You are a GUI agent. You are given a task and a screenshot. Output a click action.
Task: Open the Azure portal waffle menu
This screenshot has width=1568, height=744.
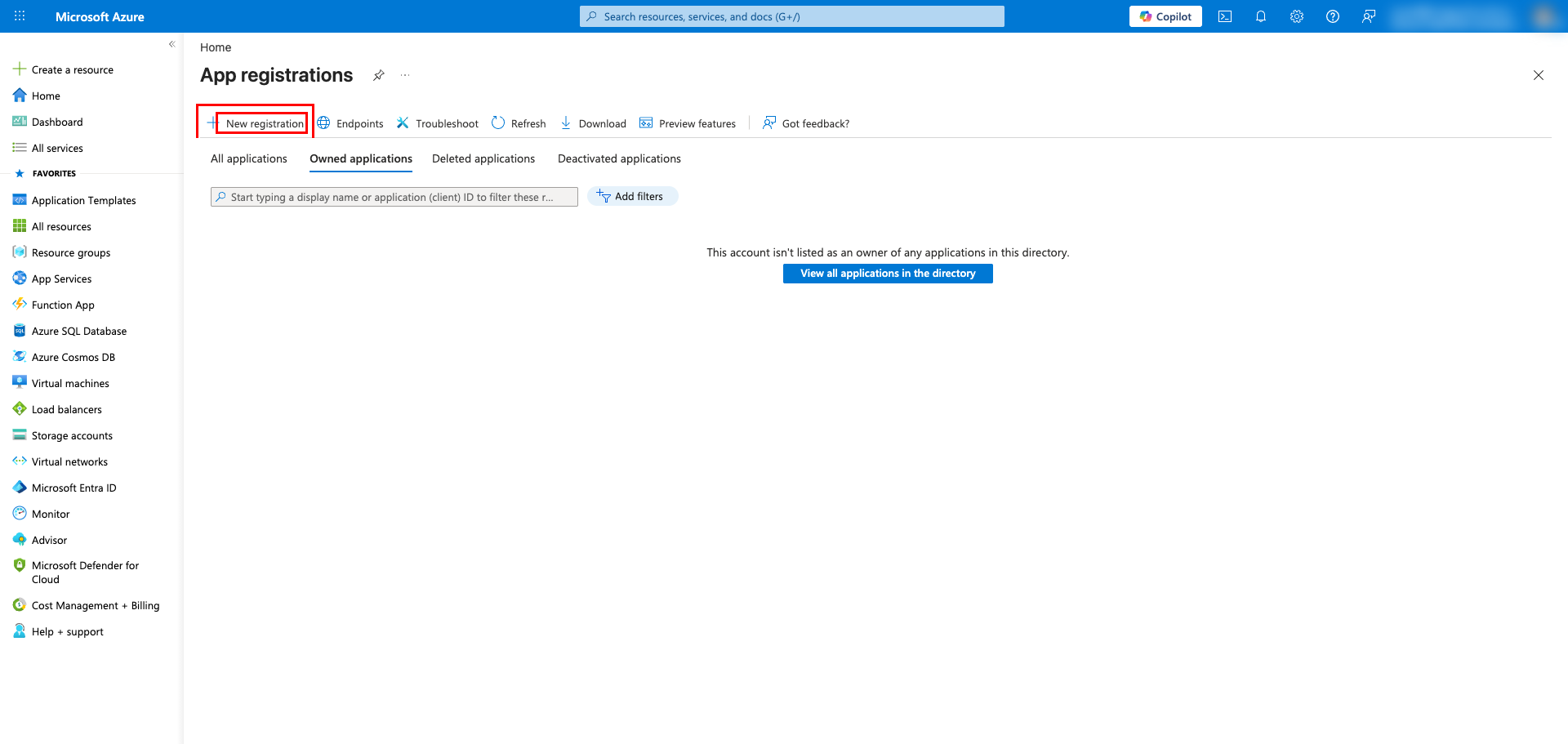coord(20,16)
